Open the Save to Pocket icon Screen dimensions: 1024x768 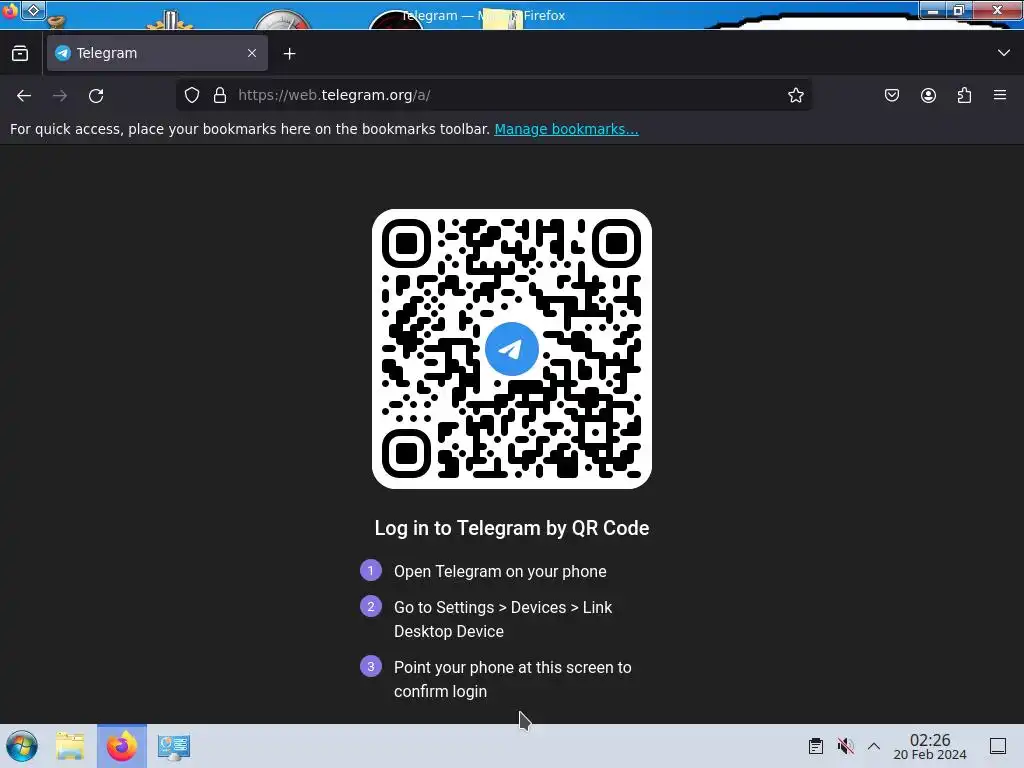tap(891, 95)
